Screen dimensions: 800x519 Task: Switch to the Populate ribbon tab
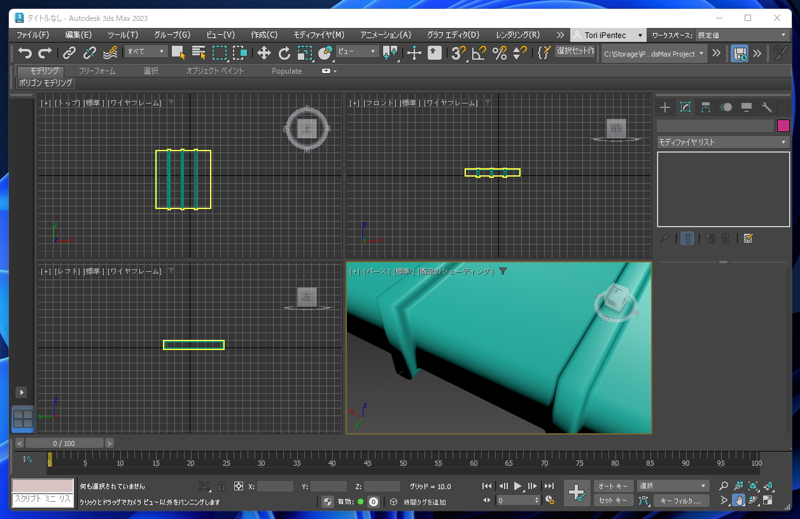286,71
